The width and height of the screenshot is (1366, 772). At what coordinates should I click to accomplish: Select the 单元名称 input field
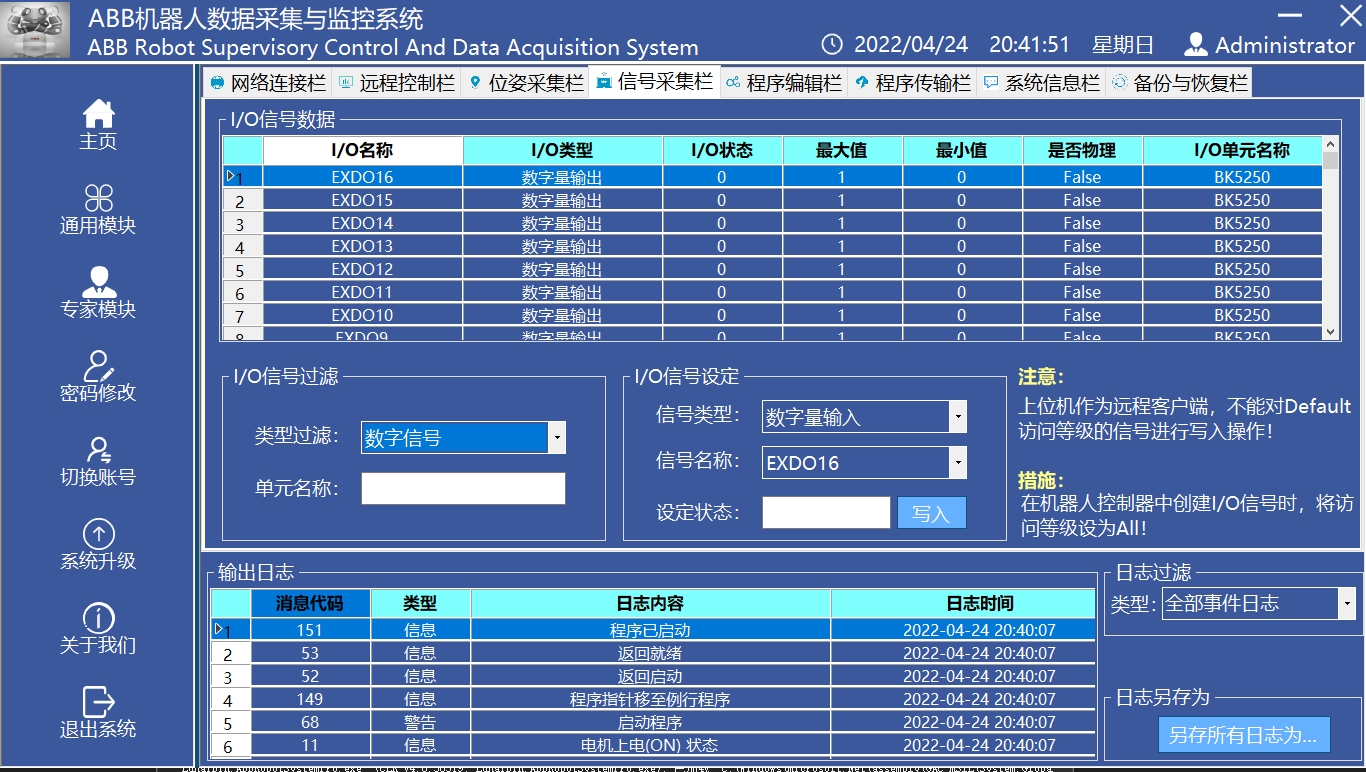pyautogui.click(x=463, y=488)
